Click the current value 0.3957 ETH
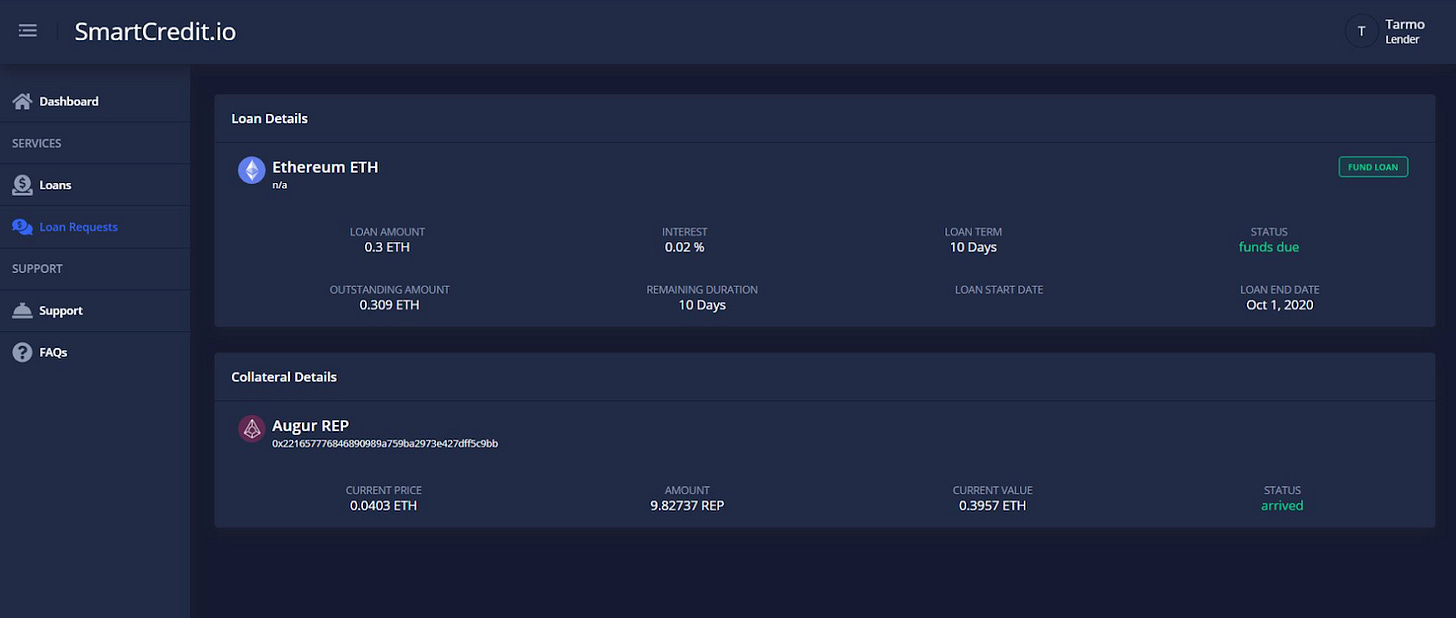 [x=992, y=506]
